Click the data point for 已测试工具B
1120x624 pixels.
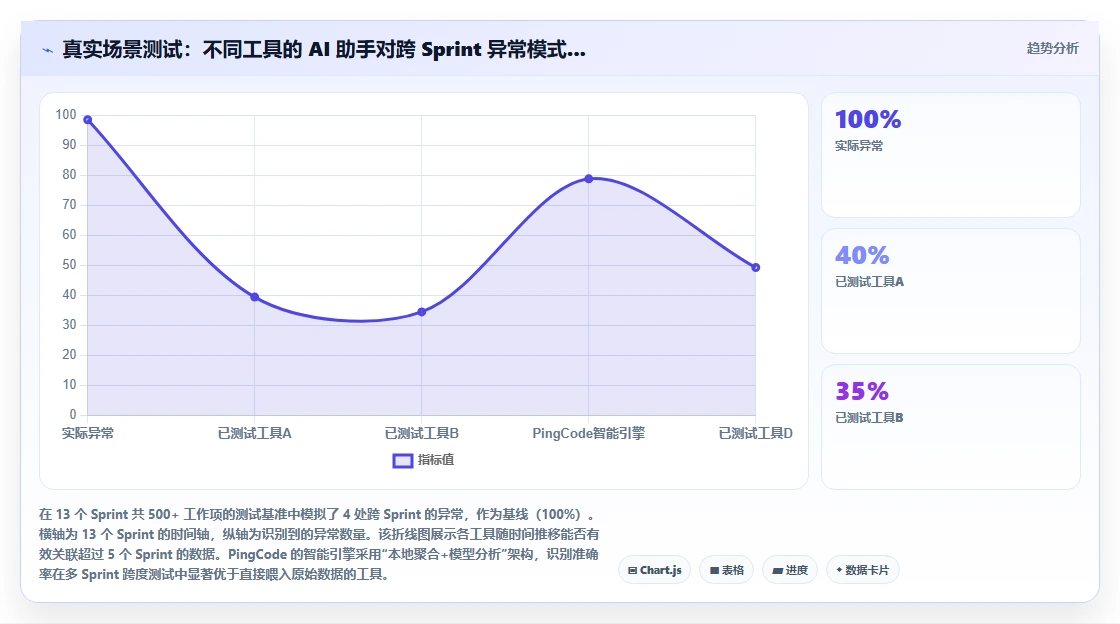coord(422,312)
